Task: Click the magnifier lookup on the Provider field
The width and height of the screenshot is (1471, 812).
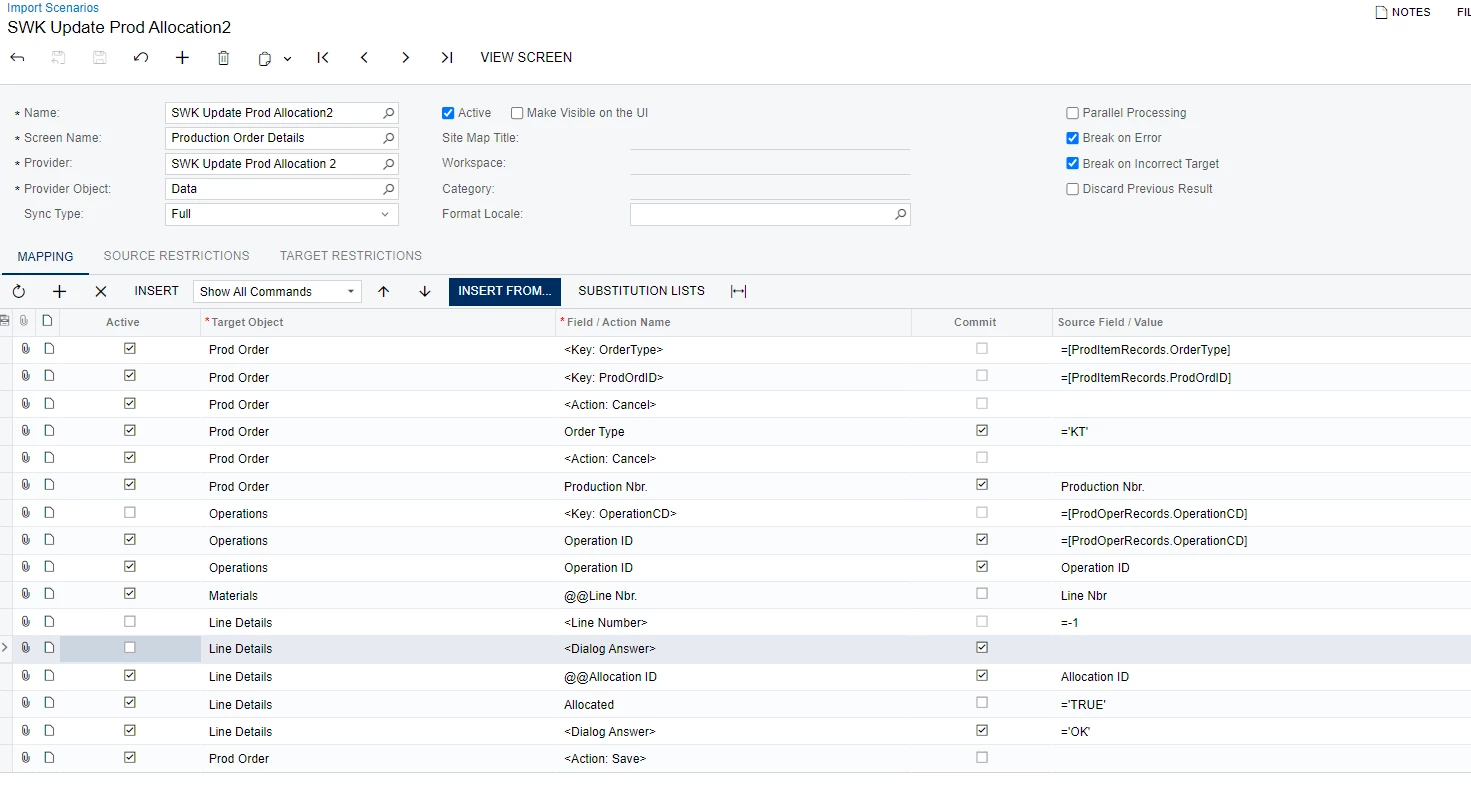Action: coord(388,163)
